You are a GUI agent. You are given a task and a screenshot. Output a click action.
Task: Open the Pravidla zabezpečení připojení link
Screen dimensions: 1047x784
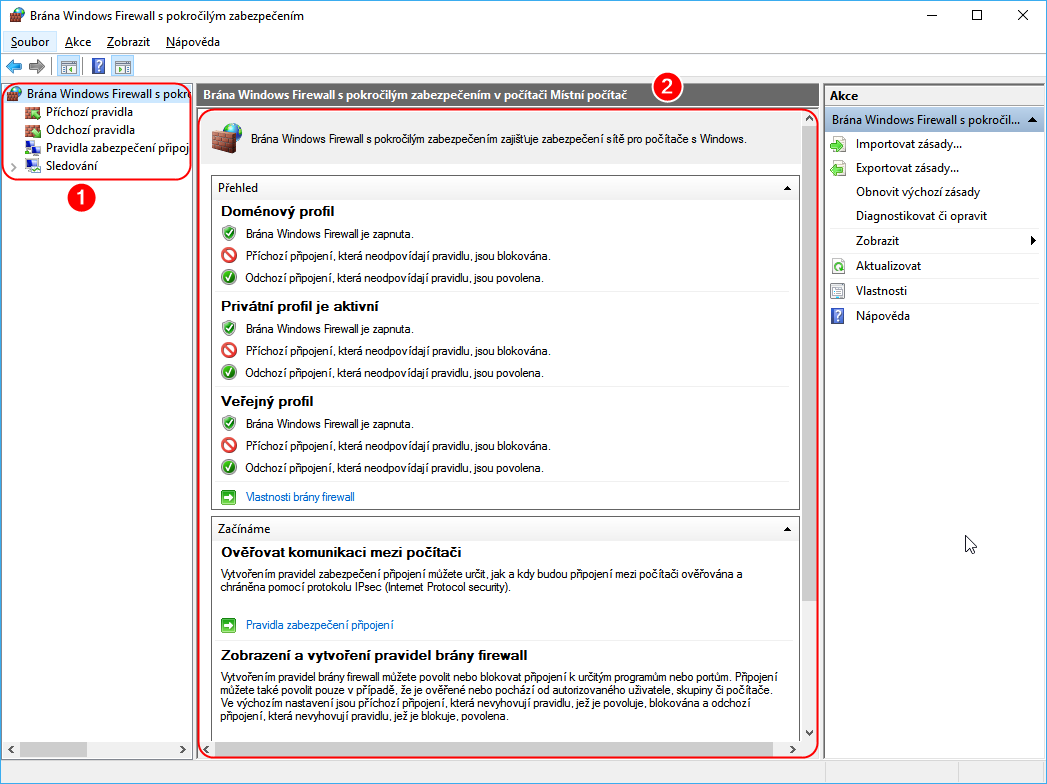319,625
